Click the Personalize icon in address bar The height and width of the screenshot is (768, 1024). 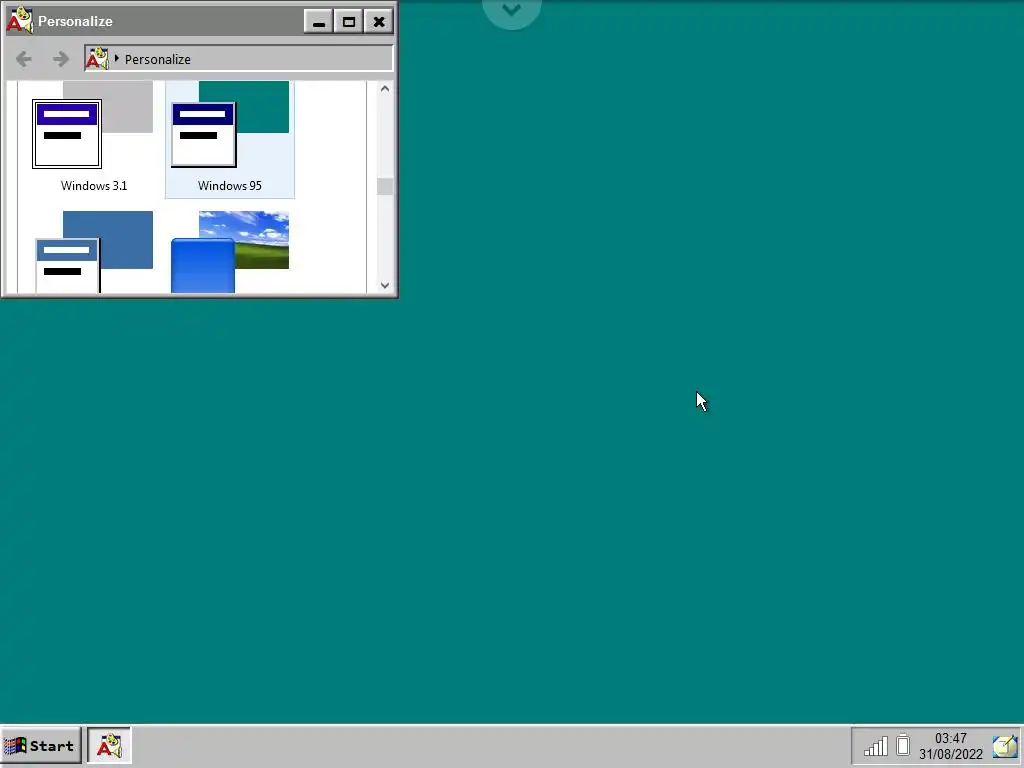pos(97,59)
